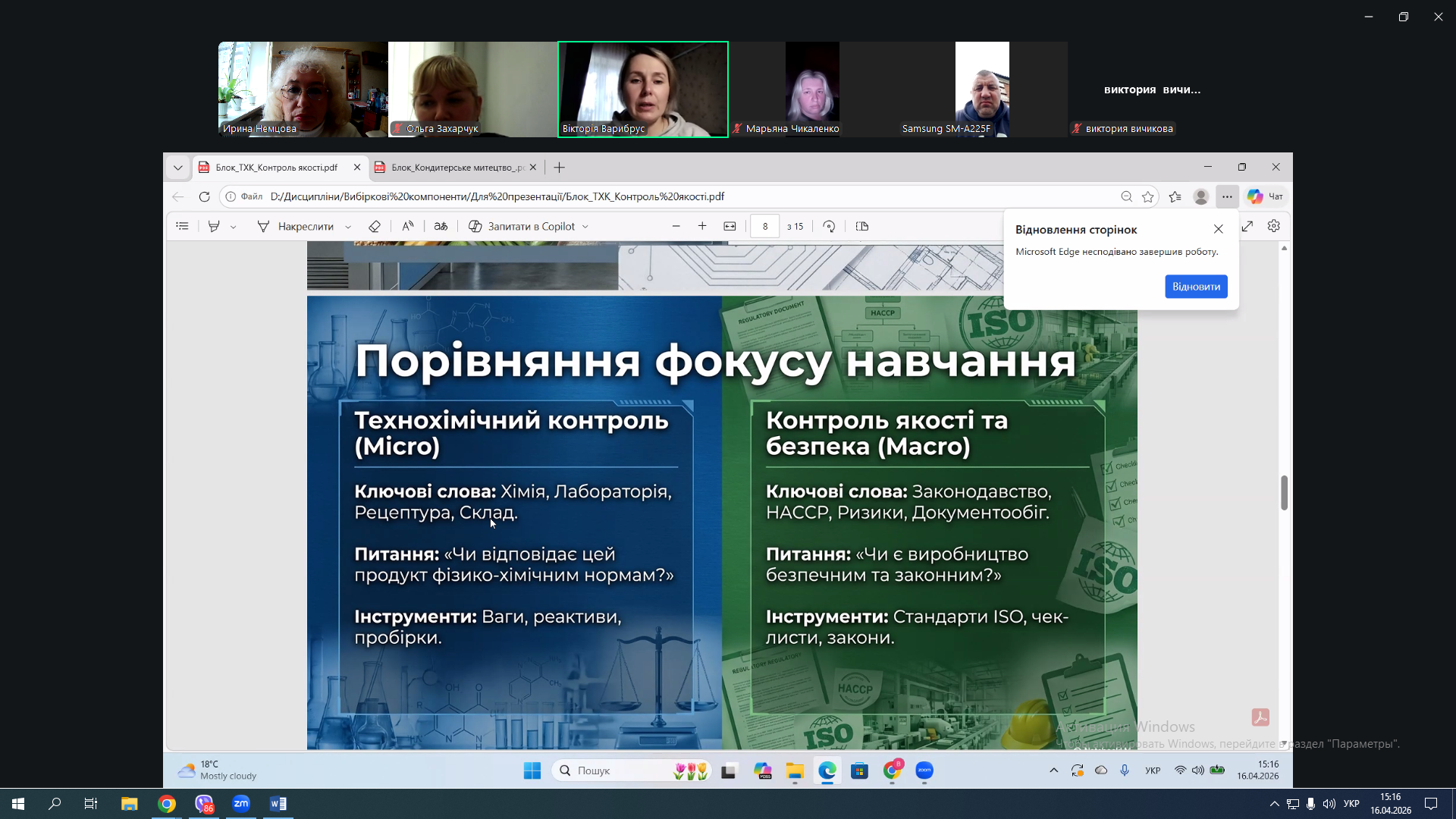Open a new browser tab

point(560,168)
